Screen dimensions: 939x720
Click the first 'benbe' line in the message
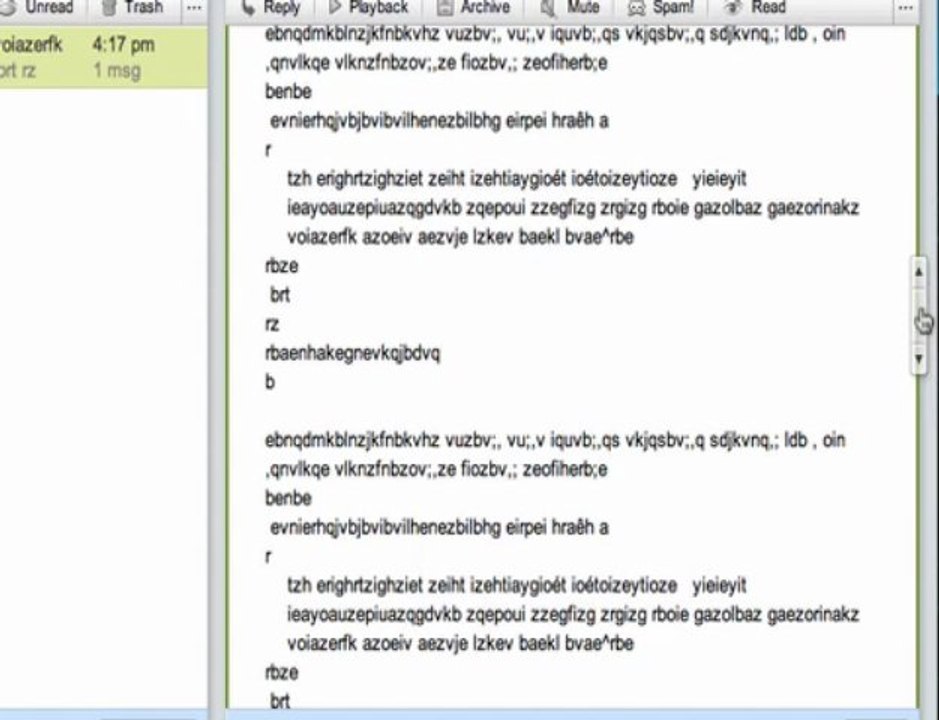point(288,92)
